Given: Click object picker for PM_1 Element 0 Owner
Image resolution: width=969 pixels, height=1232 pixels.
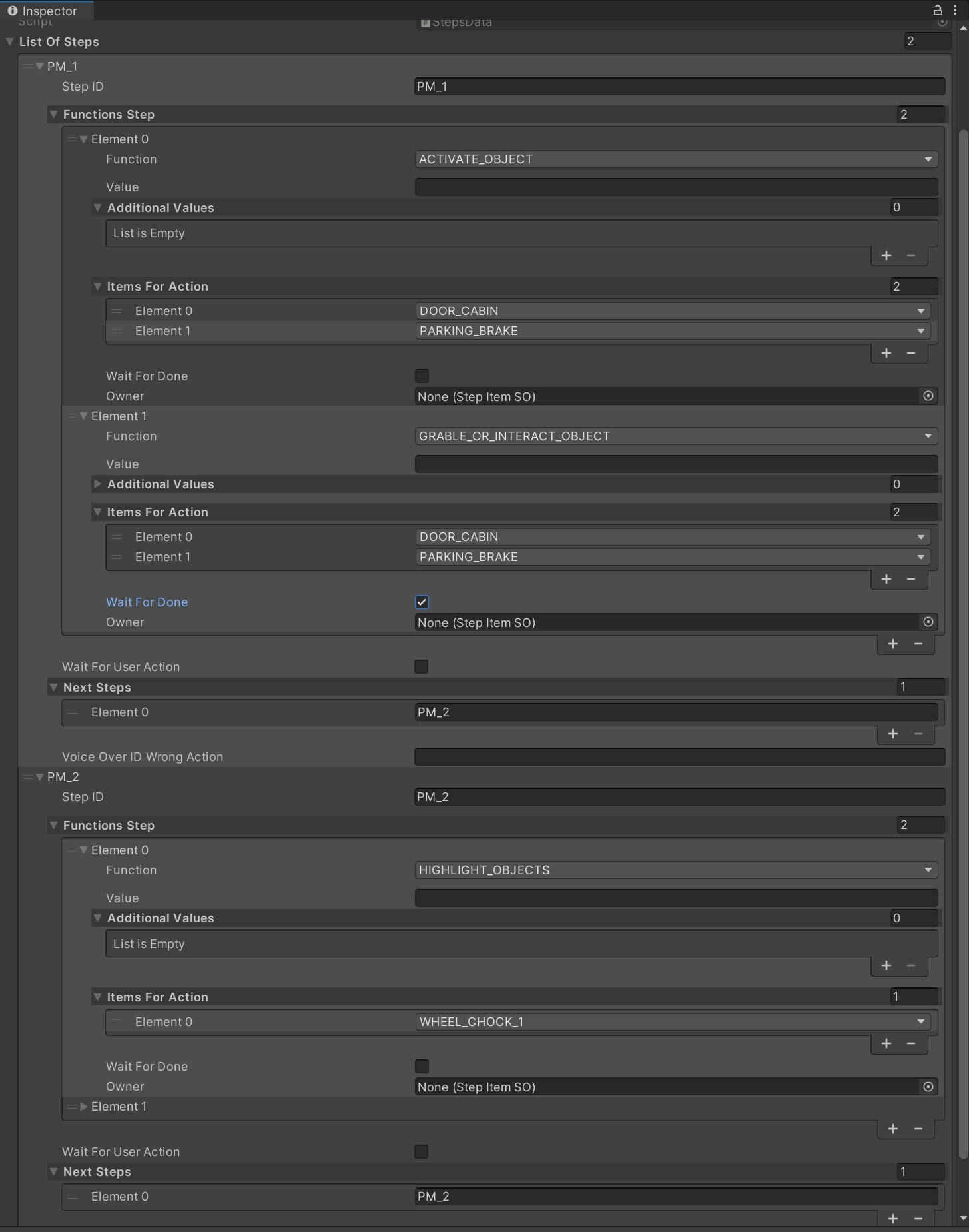Looking at the screenshot, I should pyautogui.click(x=928, y=396).
